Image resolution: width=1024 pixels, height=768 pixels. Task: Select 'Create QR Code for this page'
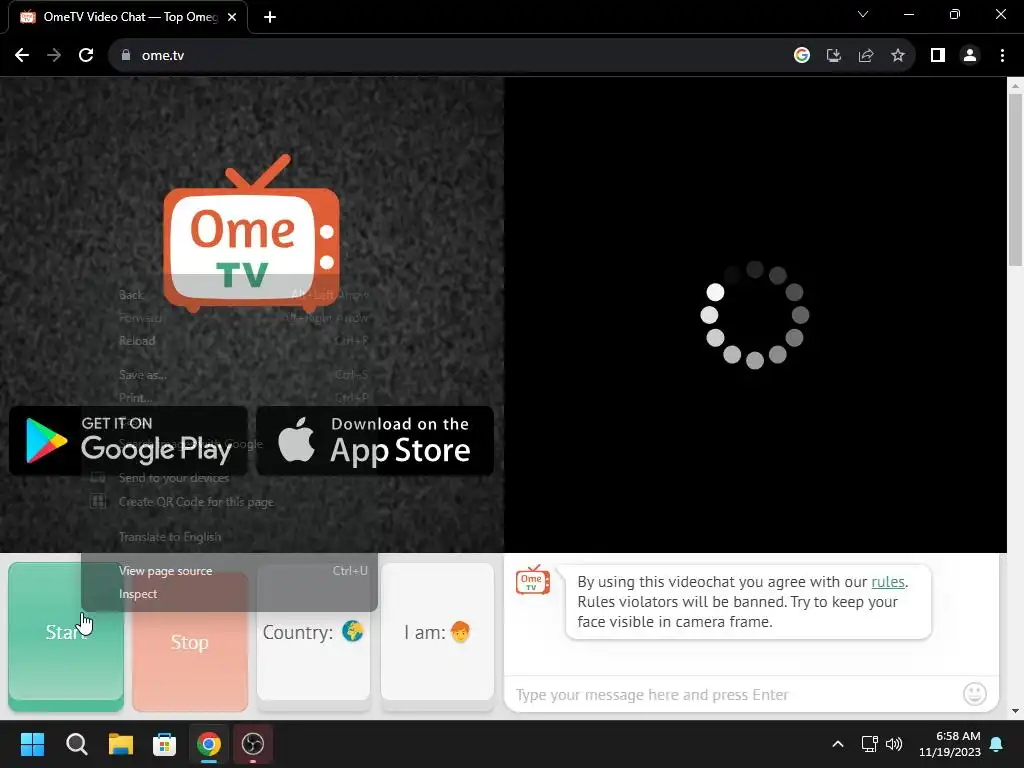[229, 502]
